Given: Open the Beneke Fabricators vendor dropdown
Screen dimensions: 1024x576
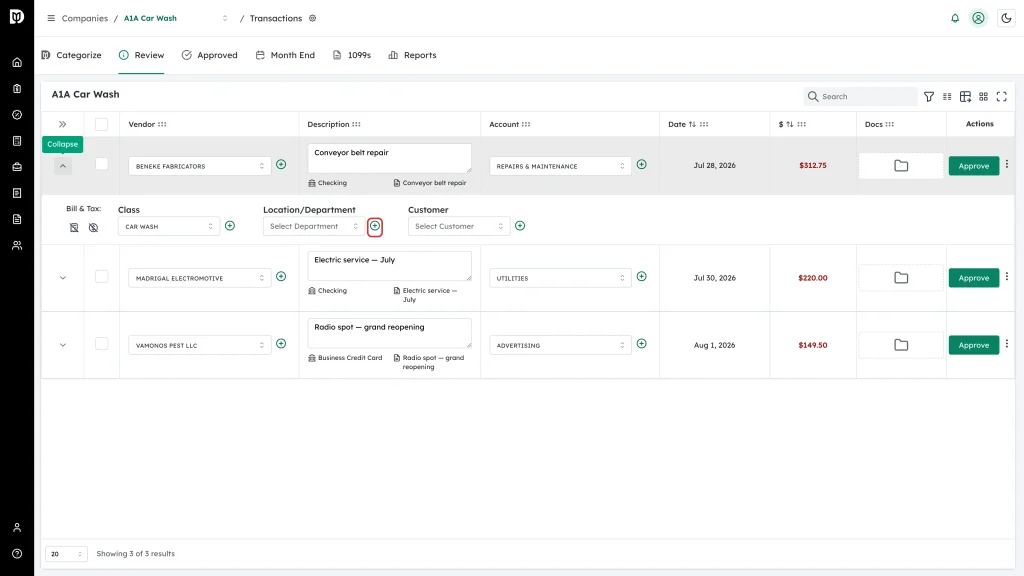Looking at the screenshot, I should pos(200,167).
